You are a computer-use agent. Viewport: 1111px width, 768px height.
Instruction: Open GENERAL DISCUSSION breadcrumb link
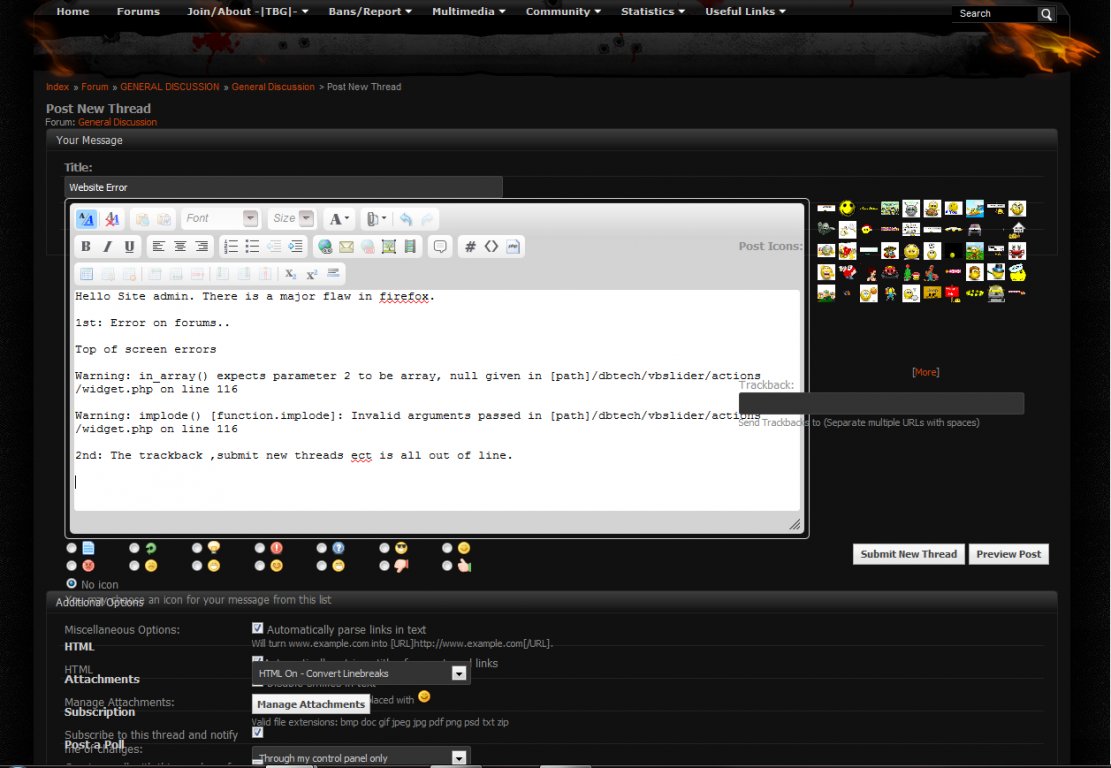coord(169,86)
